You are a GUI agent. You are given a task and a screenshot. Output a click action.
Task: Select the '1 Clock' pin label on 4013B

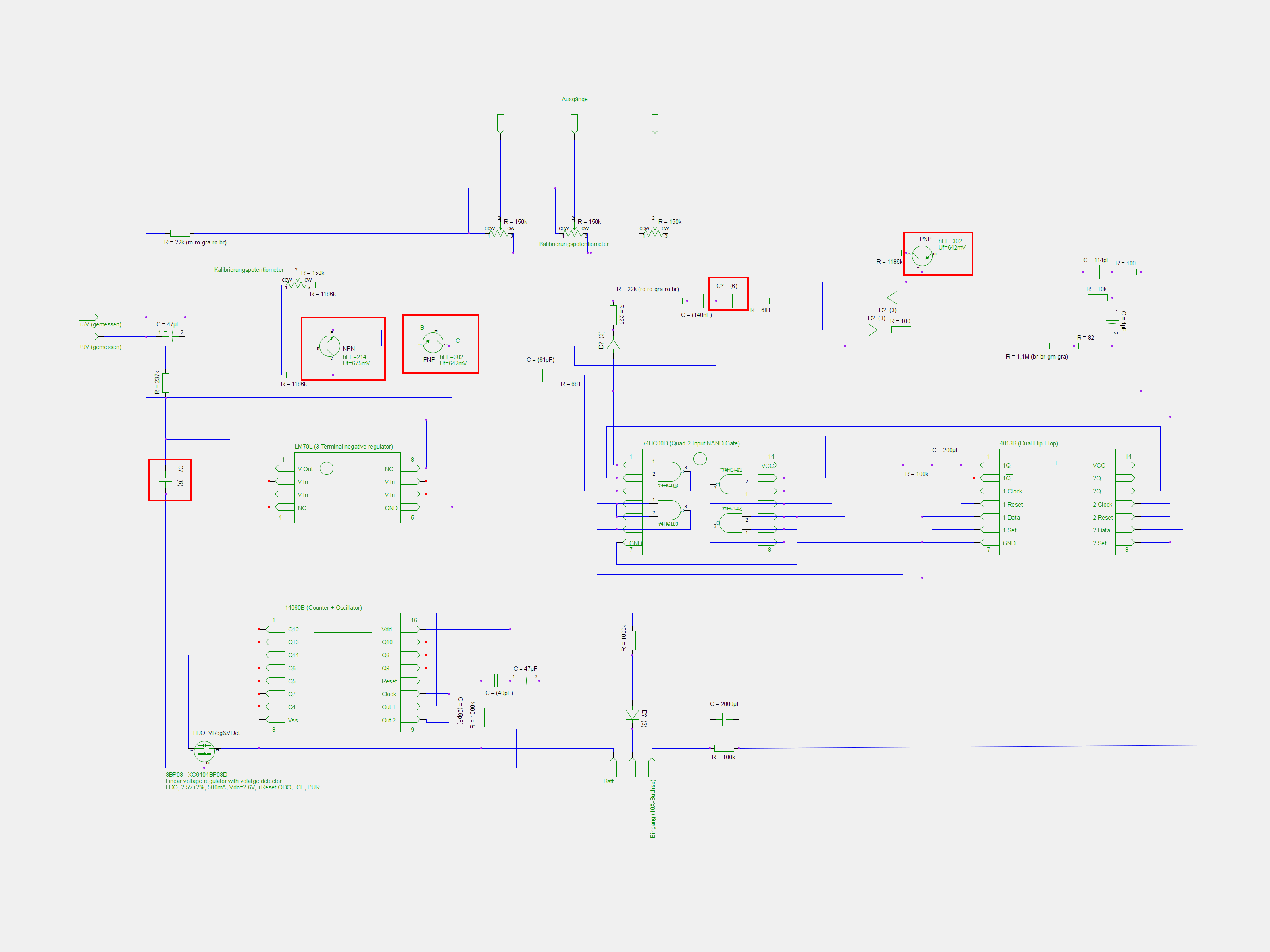coord(1012,491)
